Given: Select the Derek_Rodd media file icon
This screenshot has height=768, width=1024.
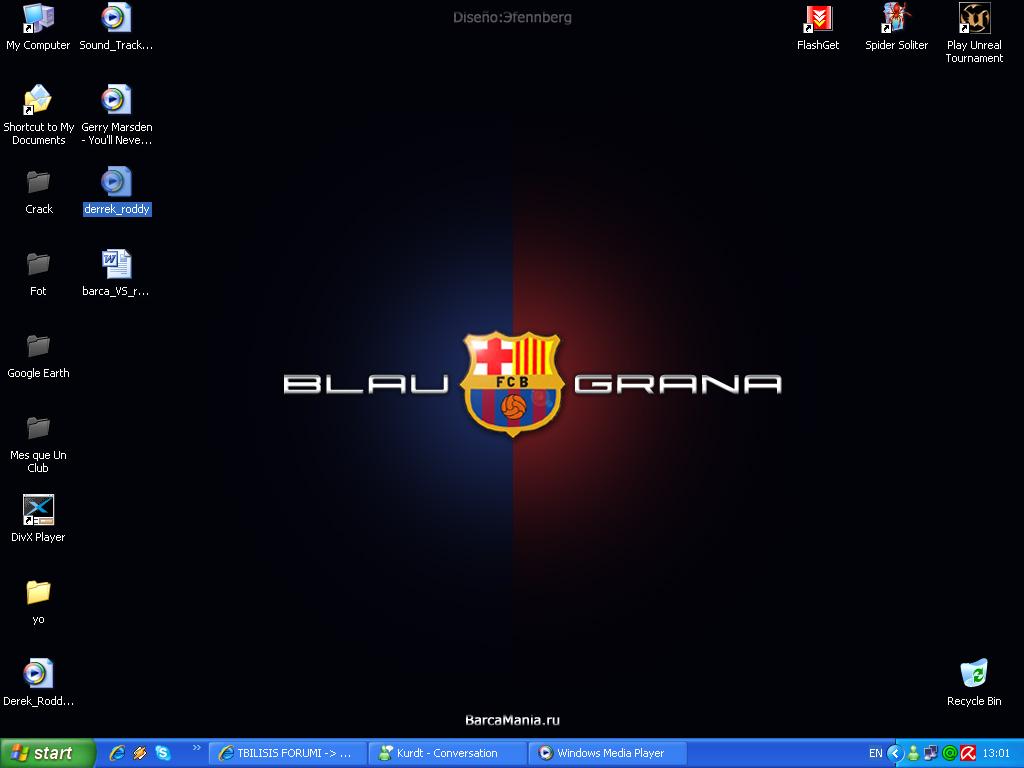Looking at the screenshot, I should tap(39, 683).
